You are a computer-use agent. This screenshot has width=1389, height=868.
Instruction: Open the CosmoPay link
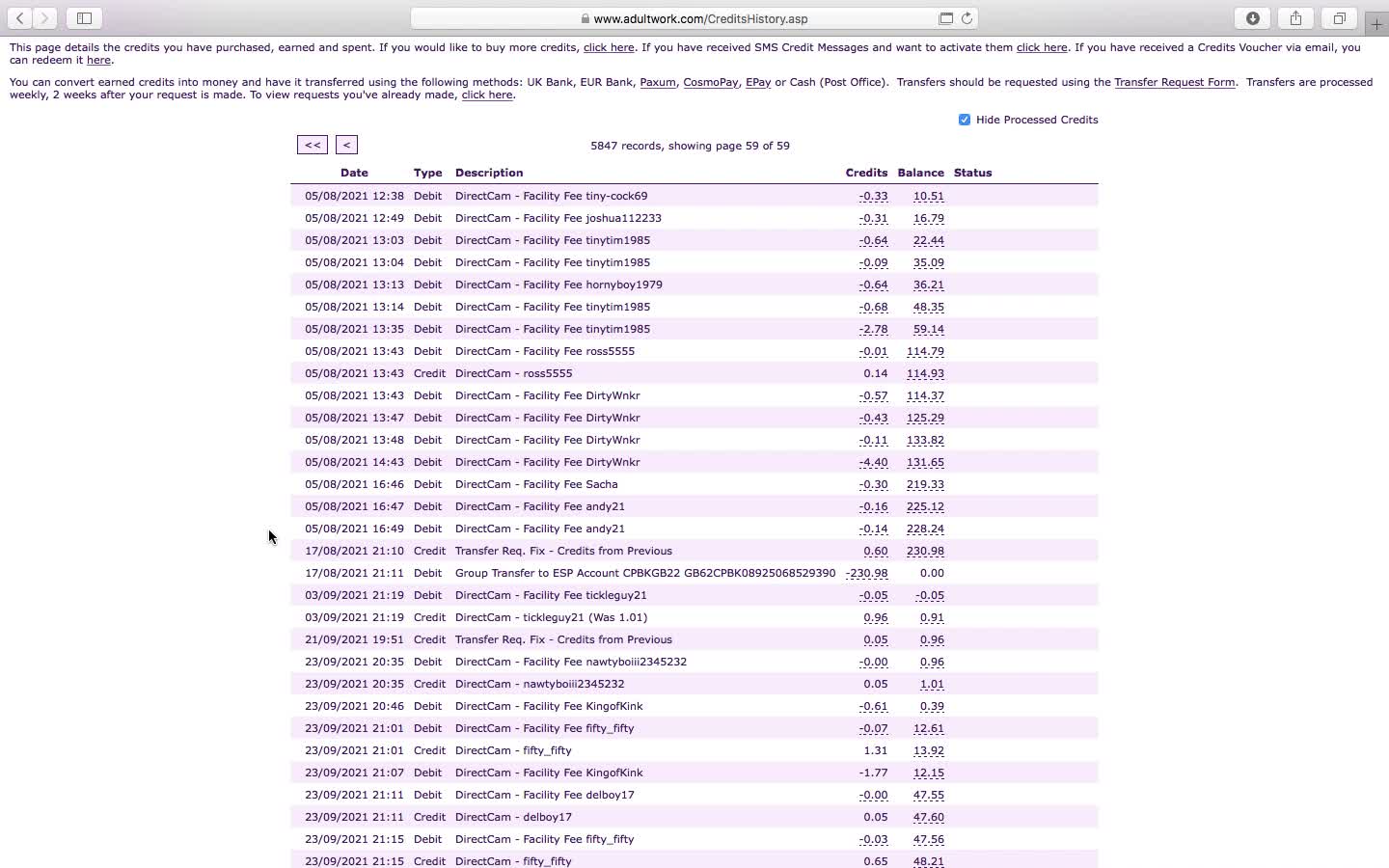(x=711, y=82)
